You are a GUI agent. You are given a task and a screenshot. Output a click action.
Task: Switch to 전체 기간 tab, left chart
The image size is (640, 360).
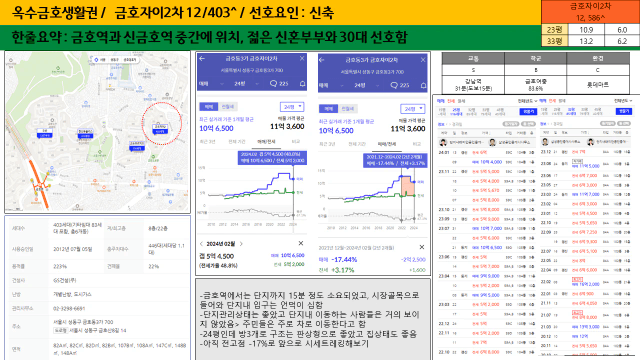pyautogui.click(x=237, y=141)
